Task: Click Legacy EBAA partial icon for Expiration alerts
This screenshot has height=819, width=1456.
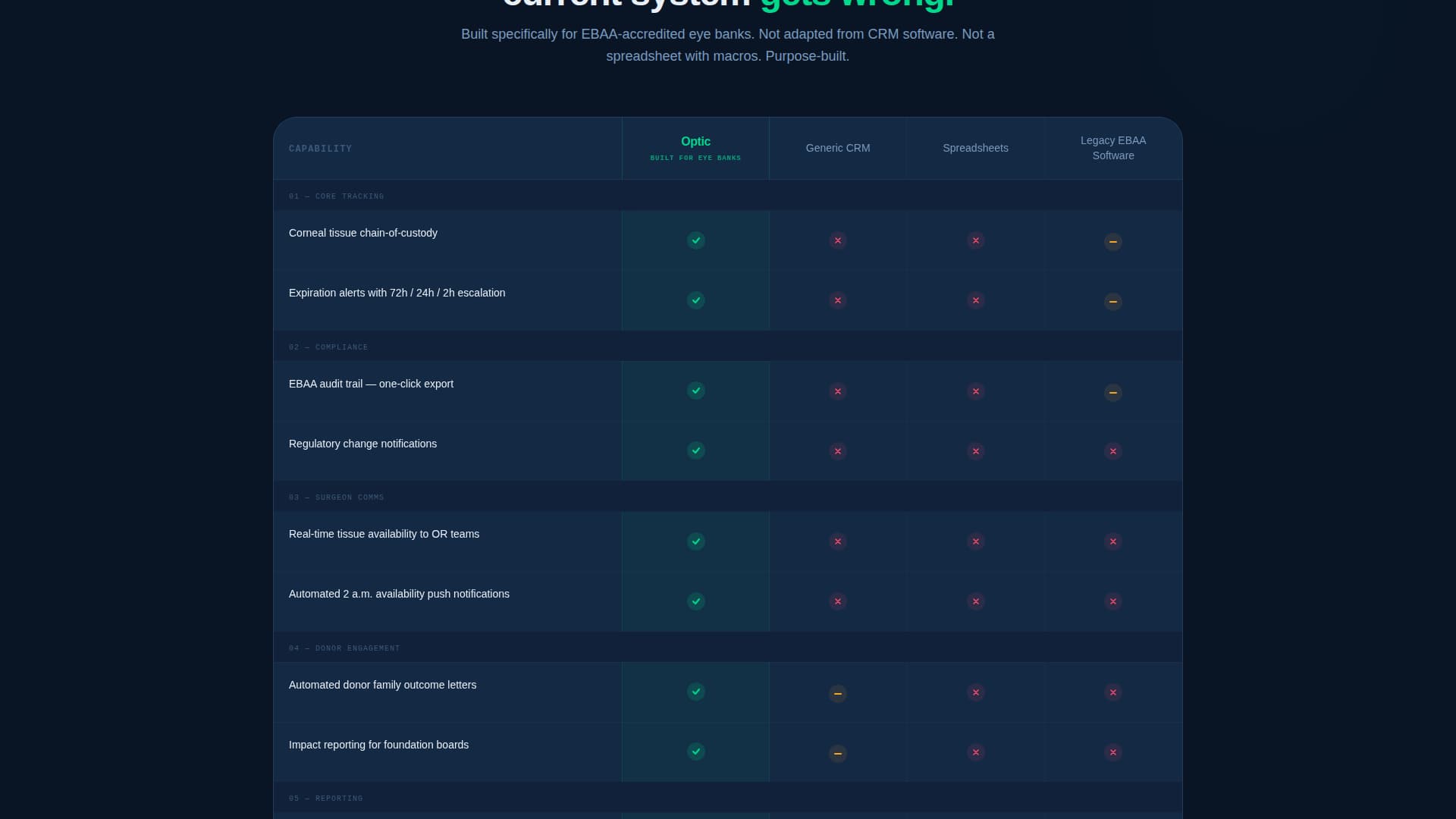Action: [1112, 302]
